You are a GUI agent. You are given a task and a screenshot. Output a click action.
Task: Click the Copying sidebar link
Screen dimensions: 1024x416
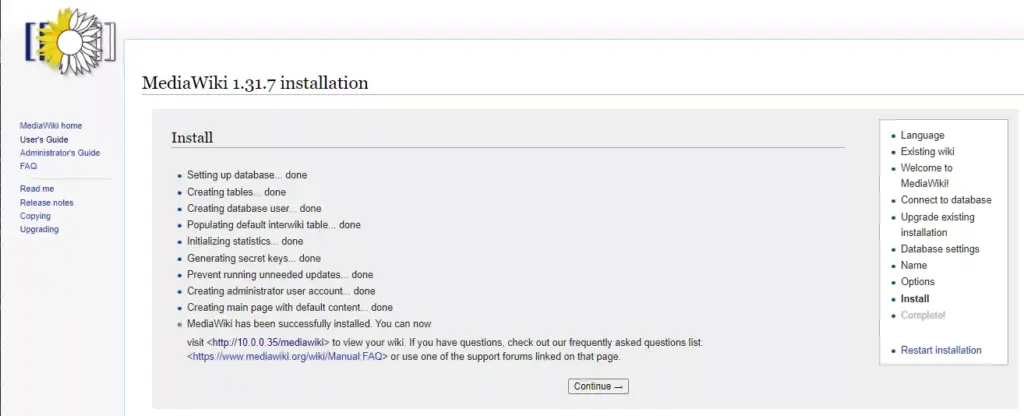point(35,216)
